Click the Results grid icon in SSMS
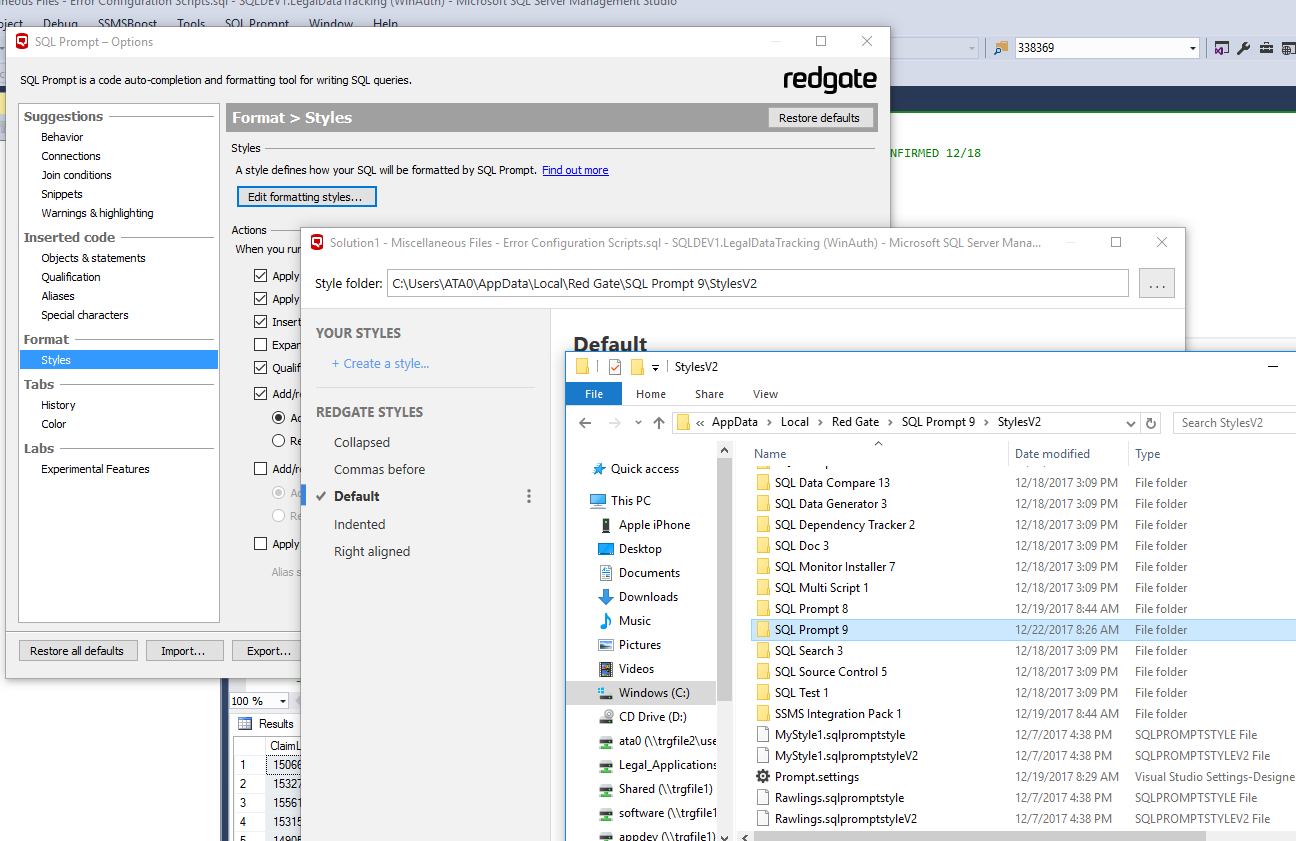 point(245,724)
